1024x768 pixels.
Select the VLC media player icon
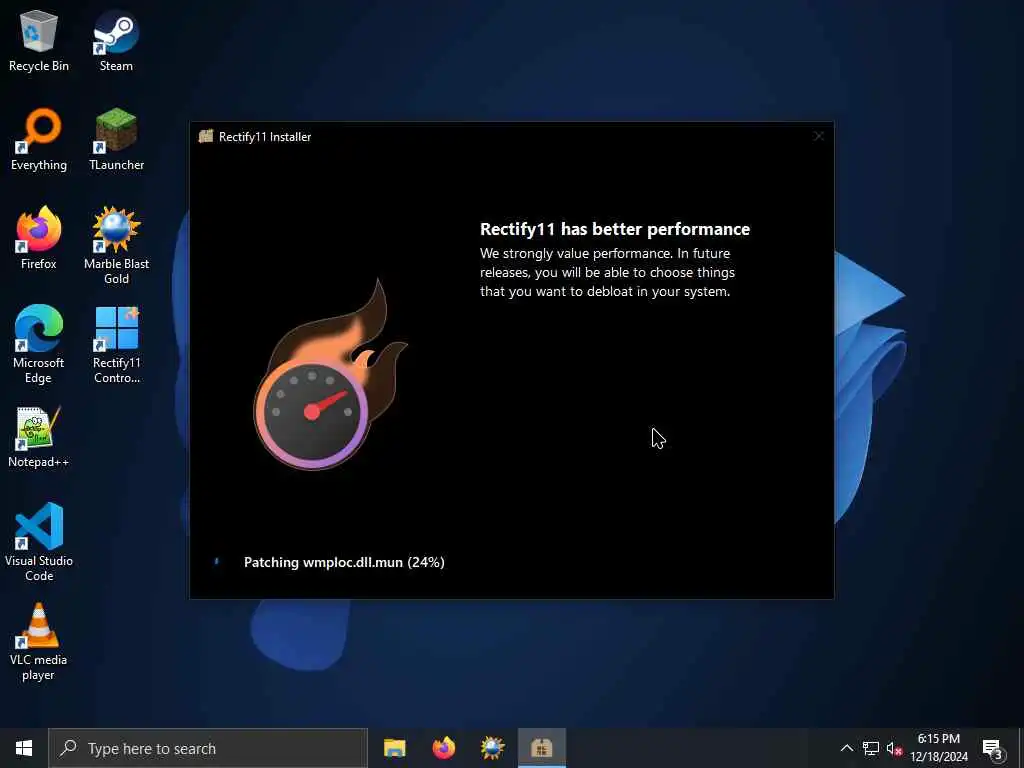(x=39, y=642)
